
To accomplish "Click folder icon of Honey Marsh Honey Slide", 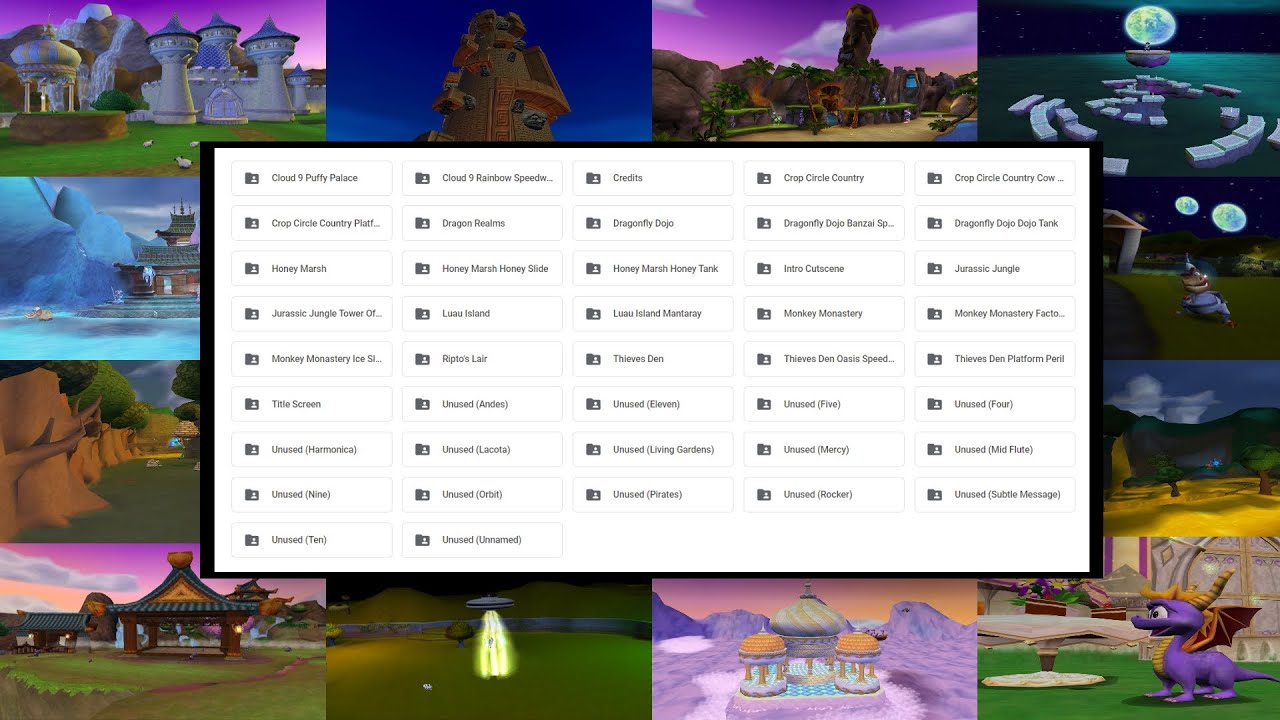I will [x=422, y=269].
